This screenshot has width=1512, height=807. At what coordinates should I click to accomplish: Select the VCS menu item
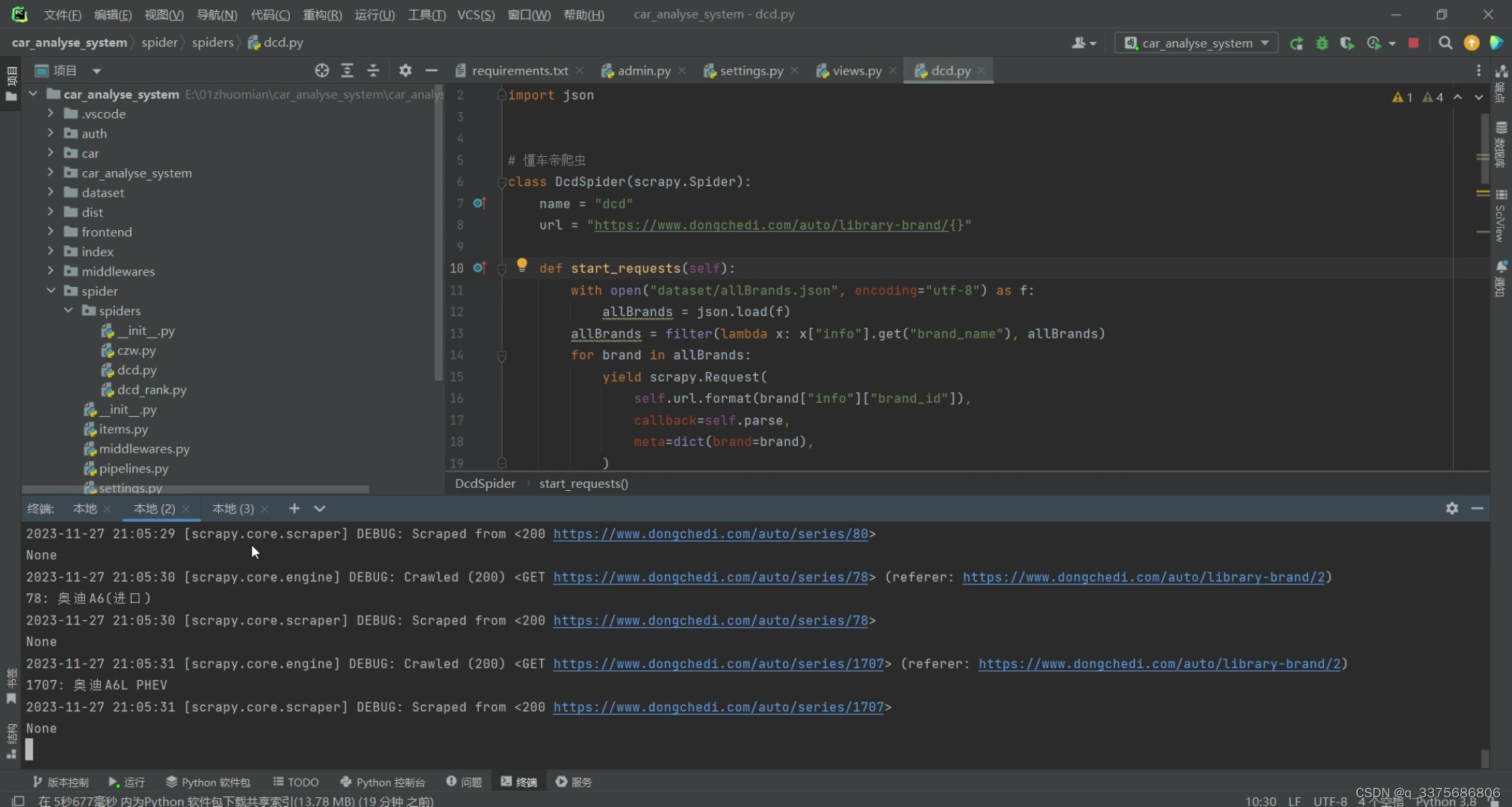[476, 14]
